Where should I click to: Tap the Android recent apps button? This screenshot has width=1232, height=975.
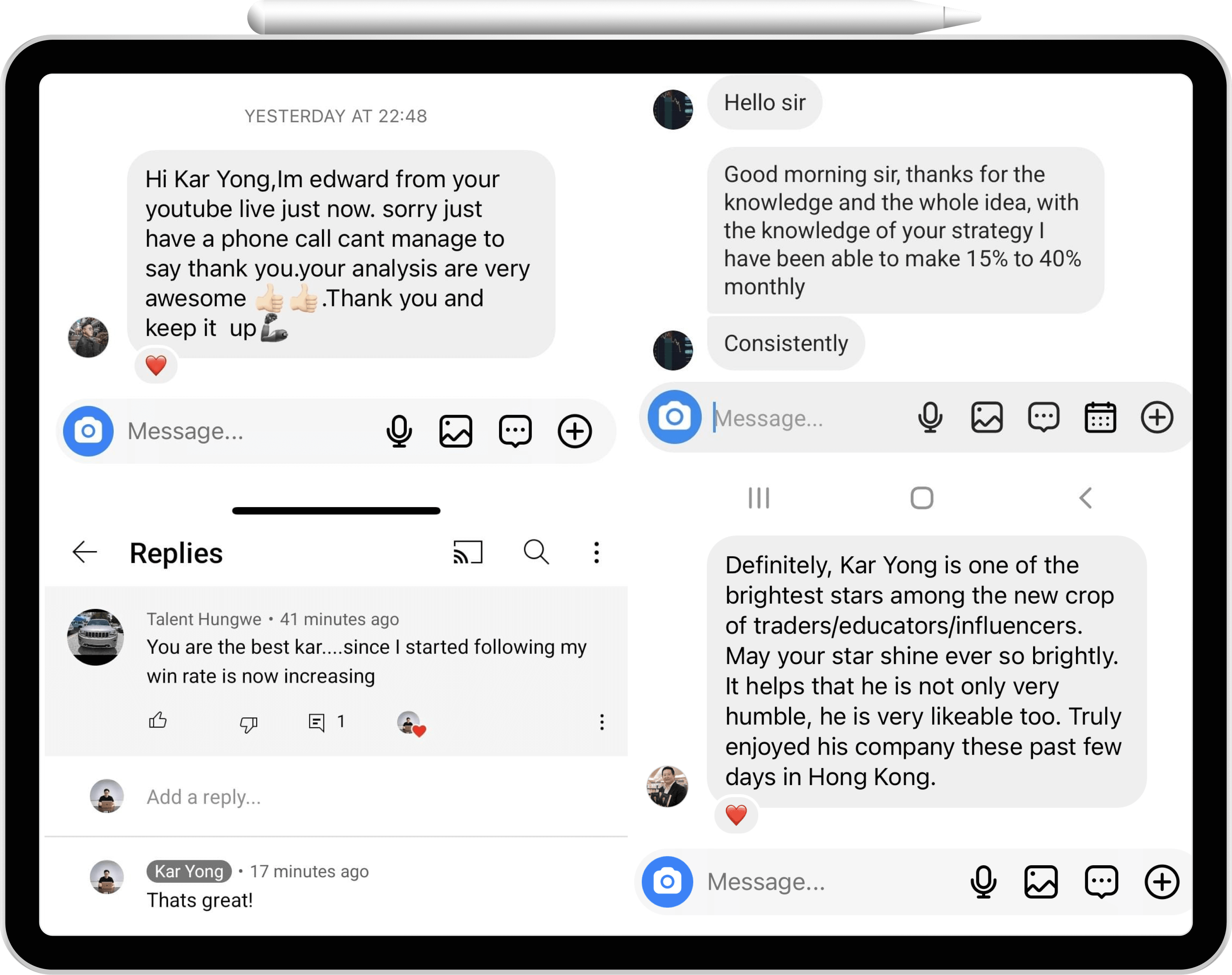759,498
